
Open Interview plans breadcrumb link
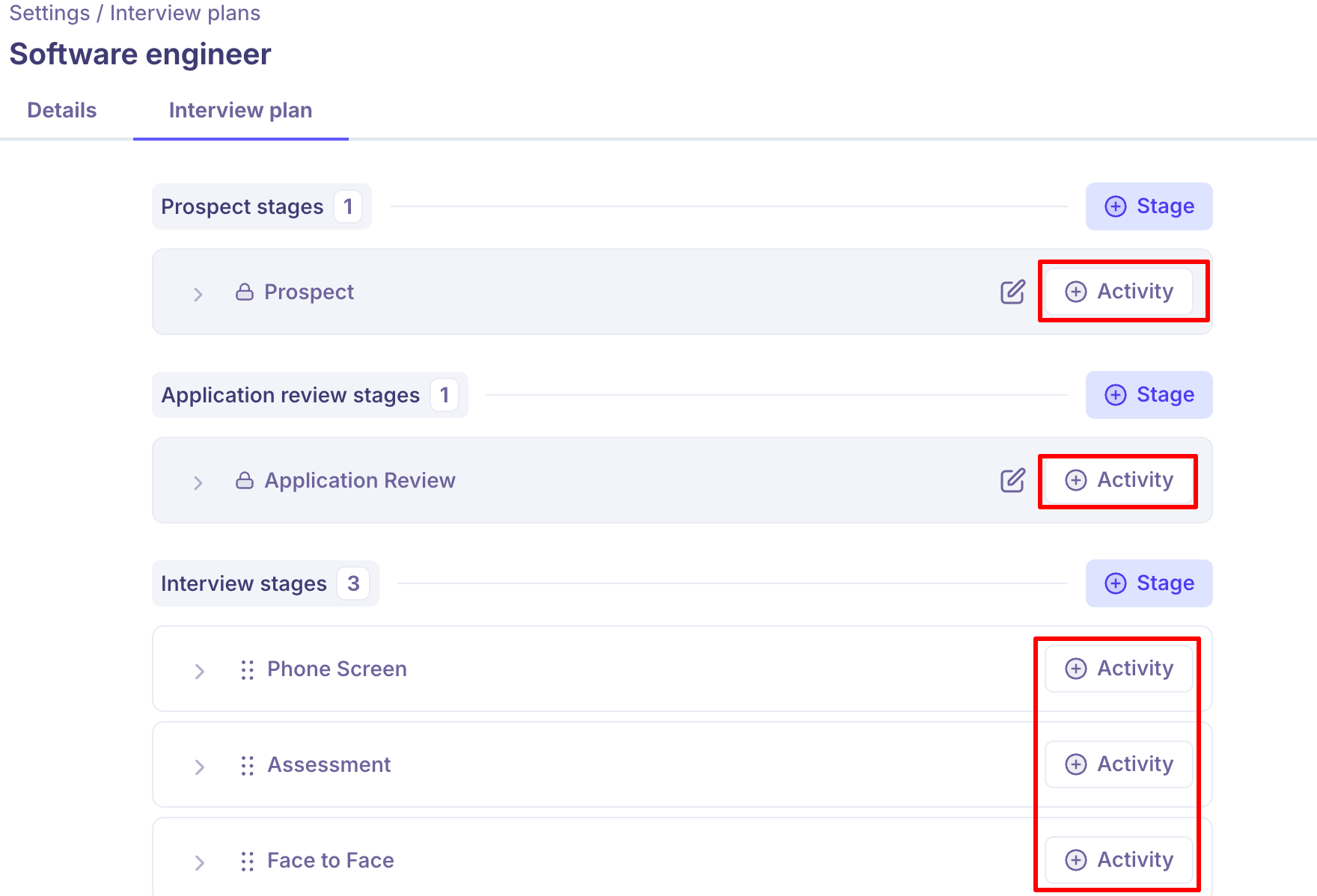click(185, 13)
